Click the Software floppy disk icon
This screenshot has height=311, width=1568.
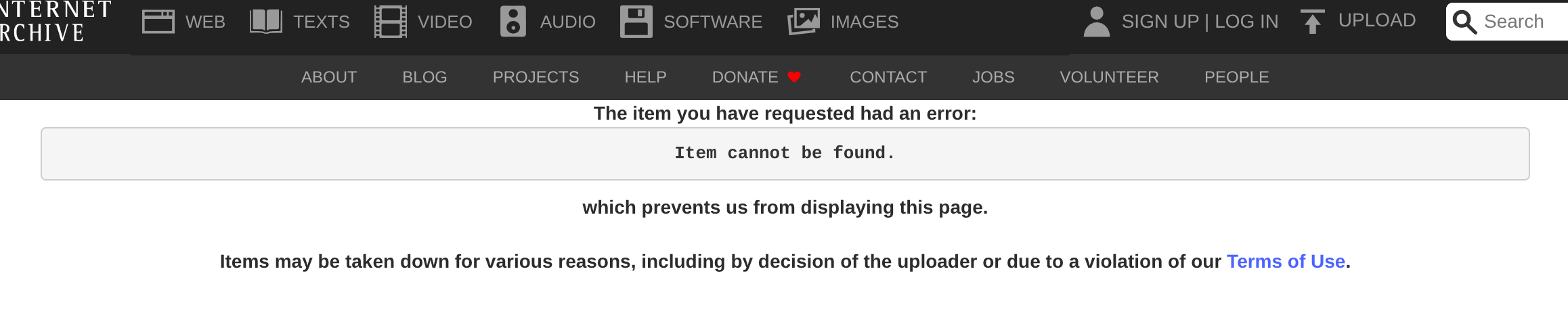coord(636,22)
